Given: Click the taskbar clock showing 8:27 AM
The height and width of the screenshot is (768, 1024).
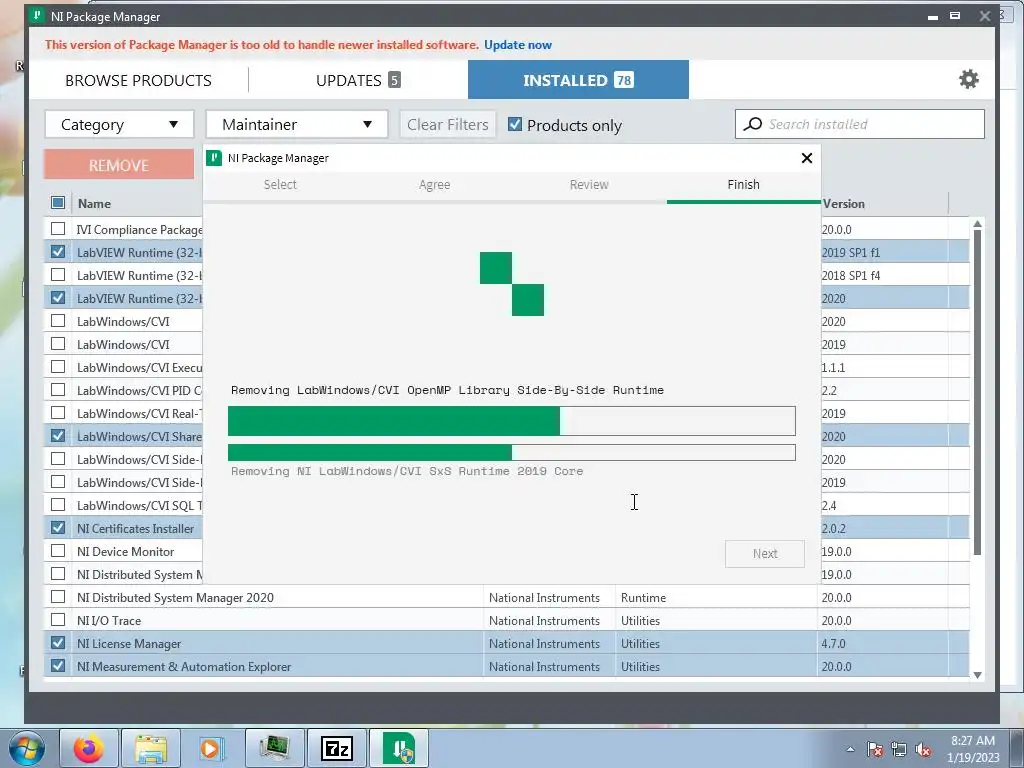Looking at the screenshot, I should click(972, 748).
